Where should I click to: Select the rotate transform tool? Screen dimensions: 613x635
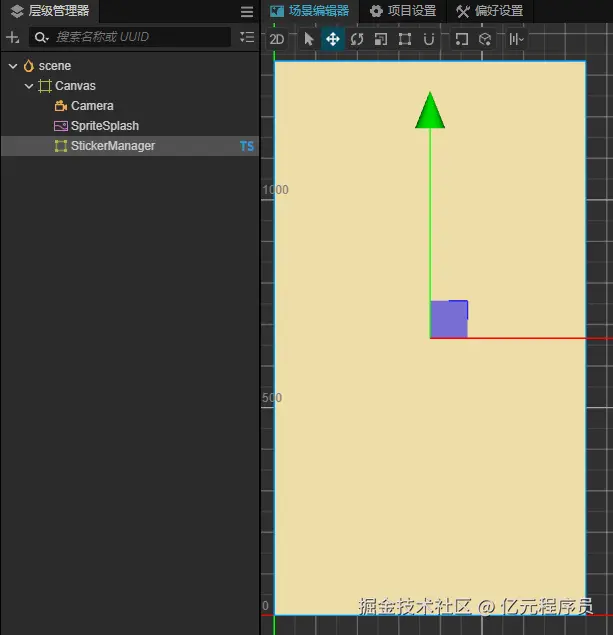coord(357,39)
